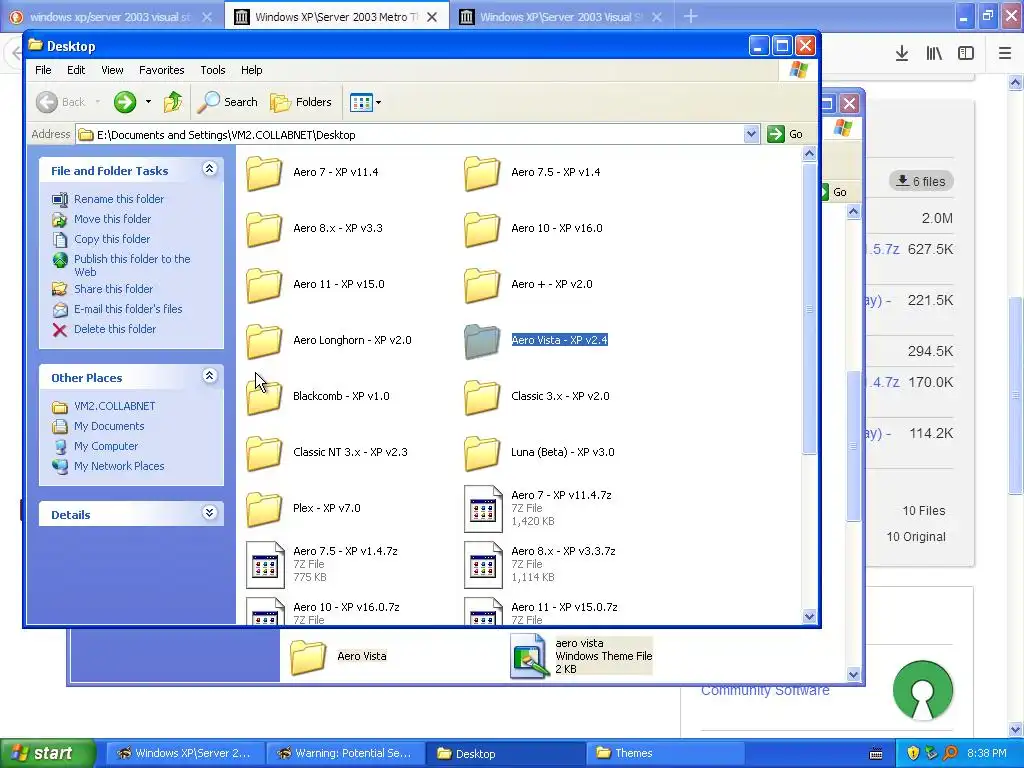
Task: Select Aero + - XP v2.0 folder icon
Action: pyautogui.click(x=482, y=285)
